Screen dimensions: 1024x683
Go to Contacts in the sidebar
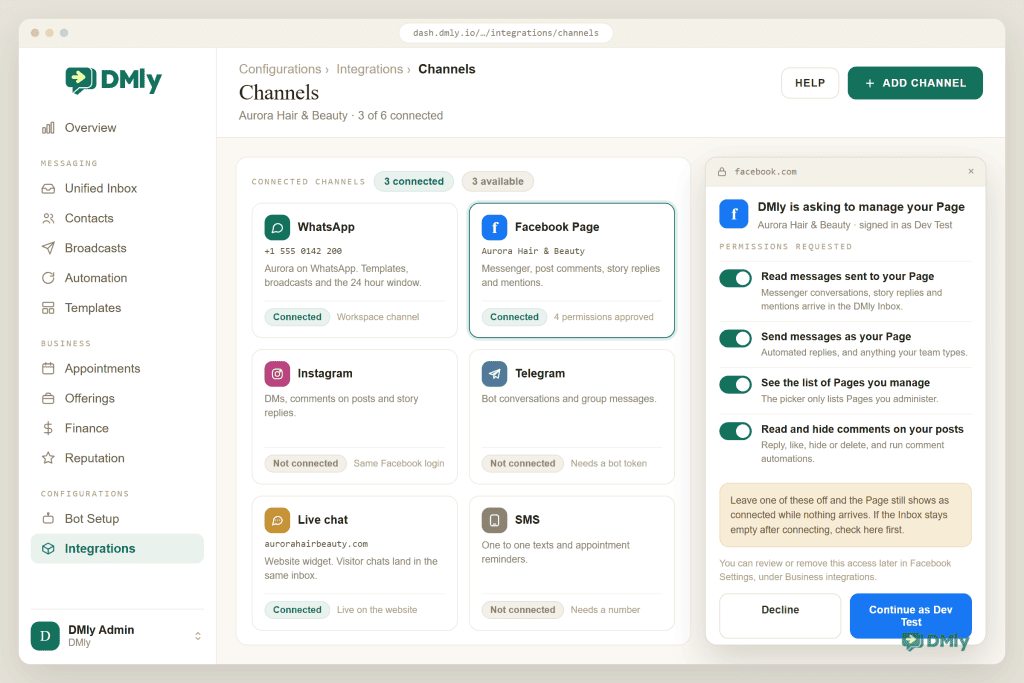tap(117, 219)
